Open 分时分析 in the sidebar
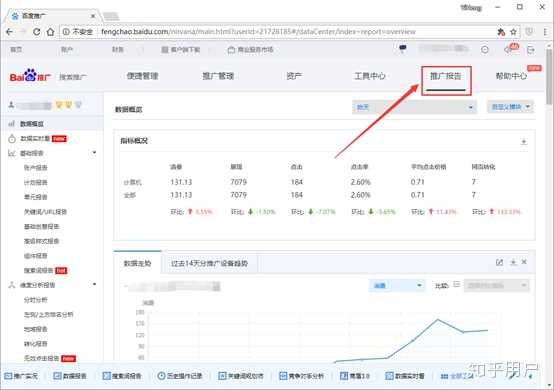554x390 pixels. [x=36, y=300]
